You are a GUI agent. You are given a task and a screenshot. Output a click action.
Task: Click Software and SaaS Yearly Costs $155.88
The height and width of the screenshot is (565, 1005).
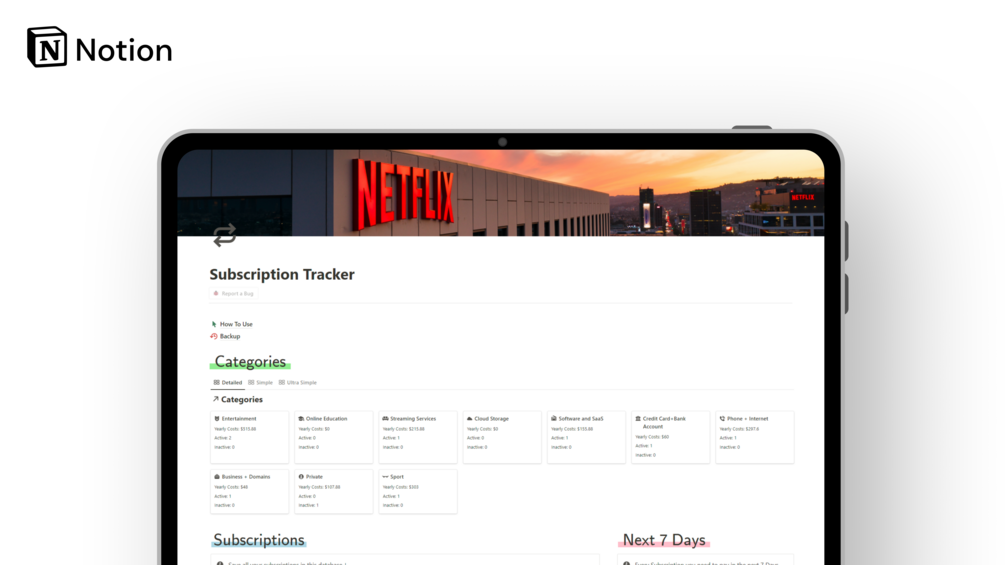pos(572,429)
